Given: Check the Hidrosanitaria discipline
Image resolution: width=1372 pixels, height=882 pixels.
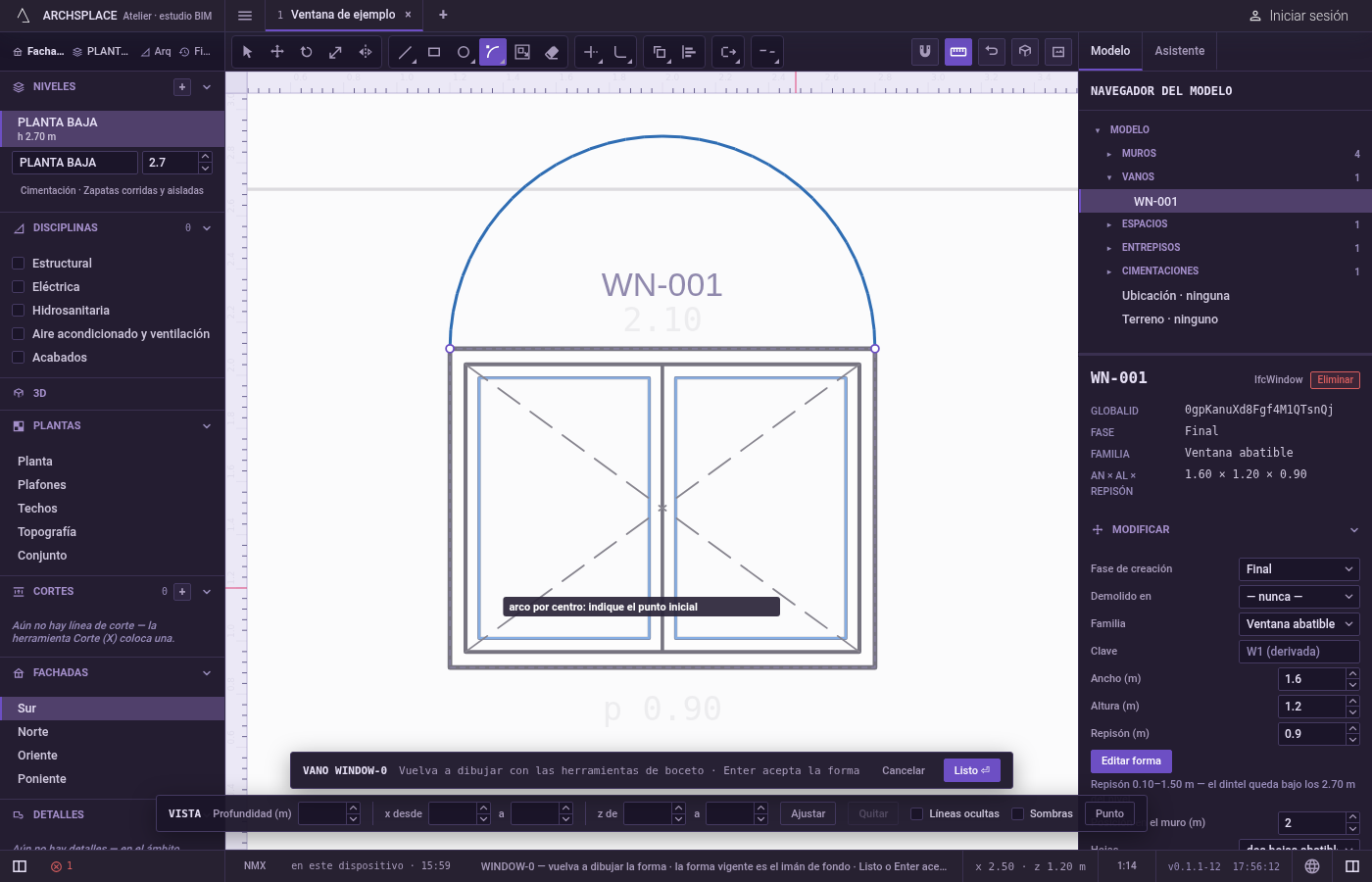Looking at the screenshot, I should pos(18,311).
